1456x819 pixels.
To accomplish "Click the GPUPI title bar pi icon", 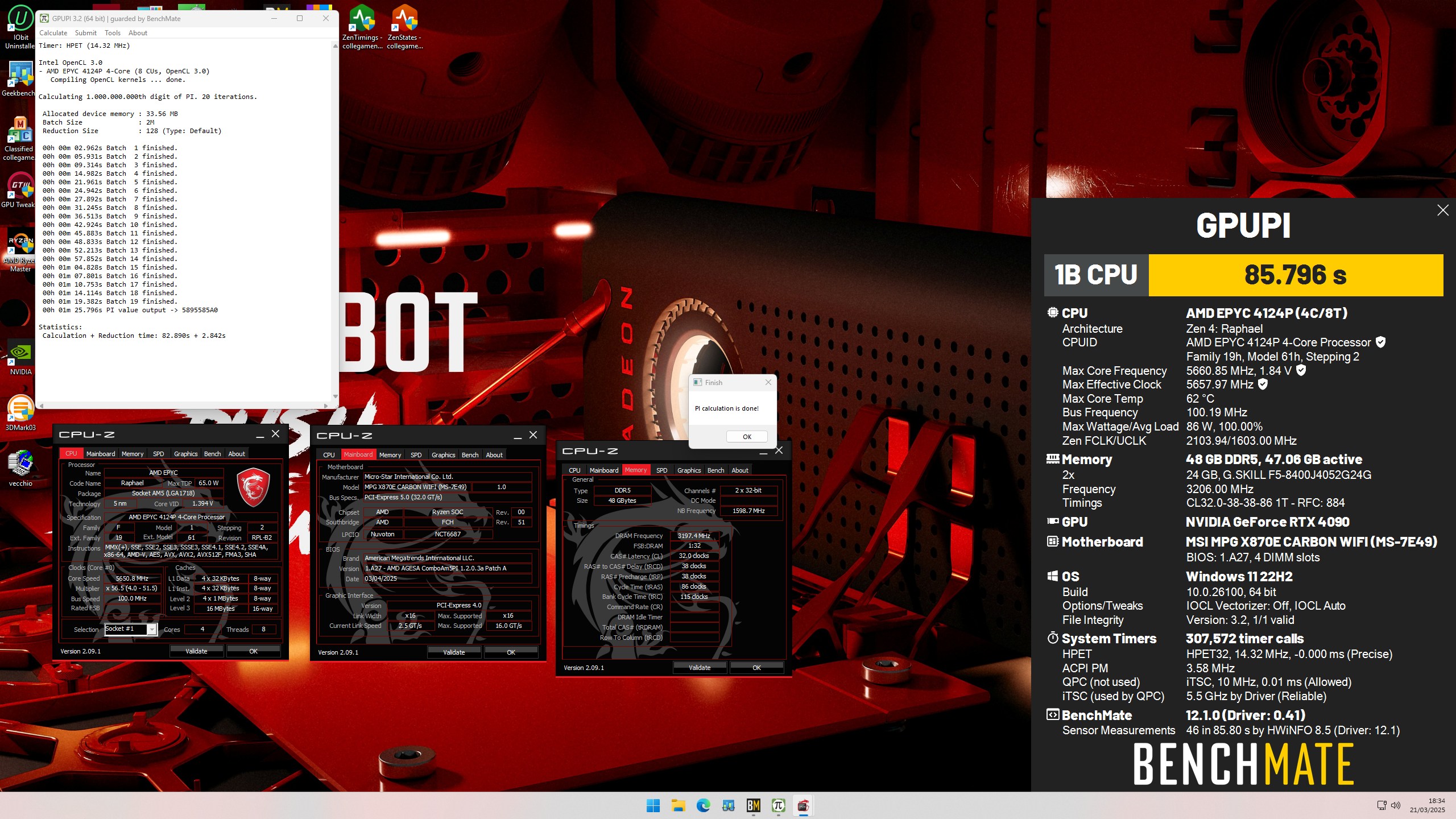I will tap(44, 18).
